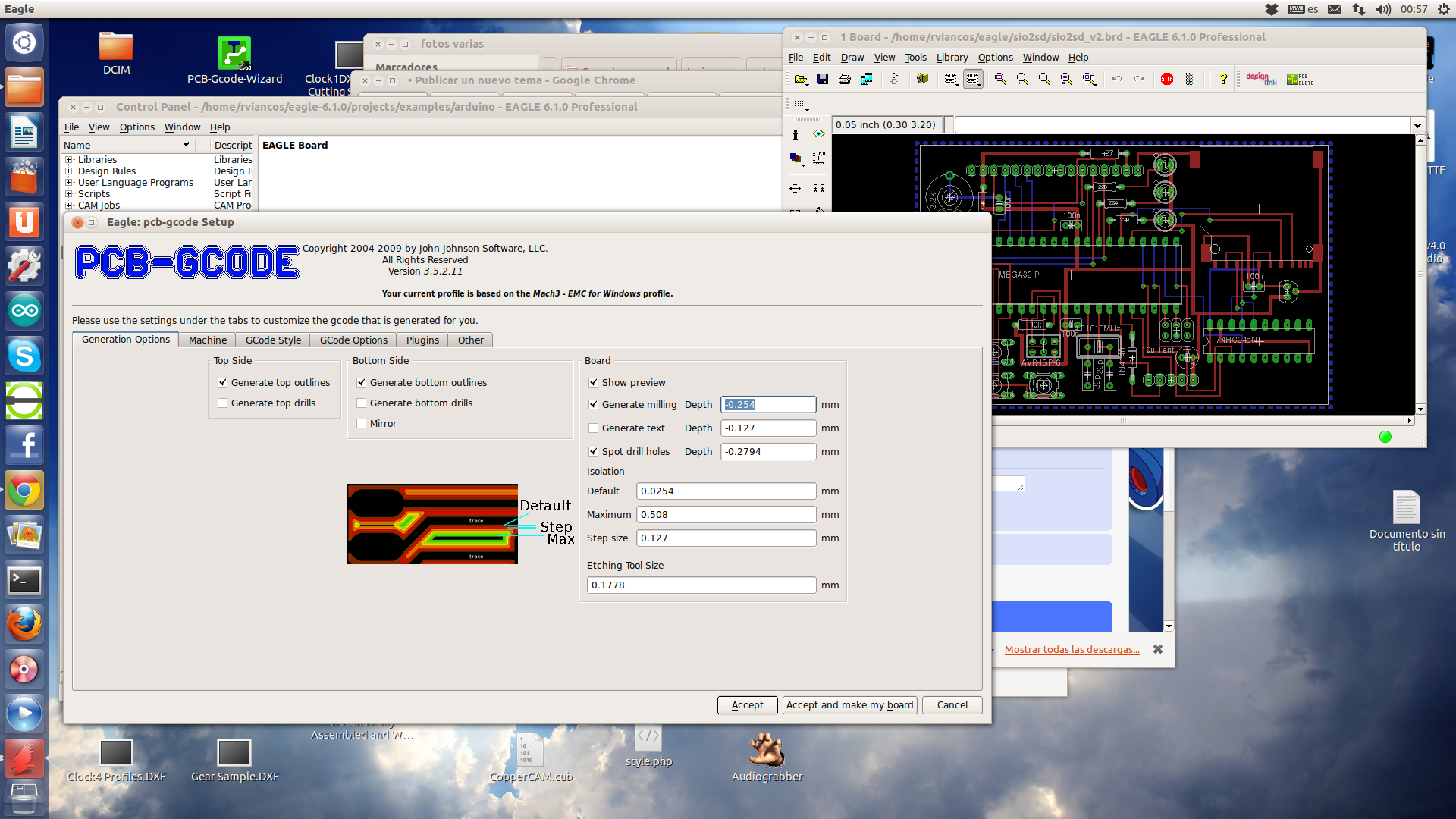Click the Zoom in magnifier icon
Screen dimensions: 1456x819
click(x=1022, y=79)
